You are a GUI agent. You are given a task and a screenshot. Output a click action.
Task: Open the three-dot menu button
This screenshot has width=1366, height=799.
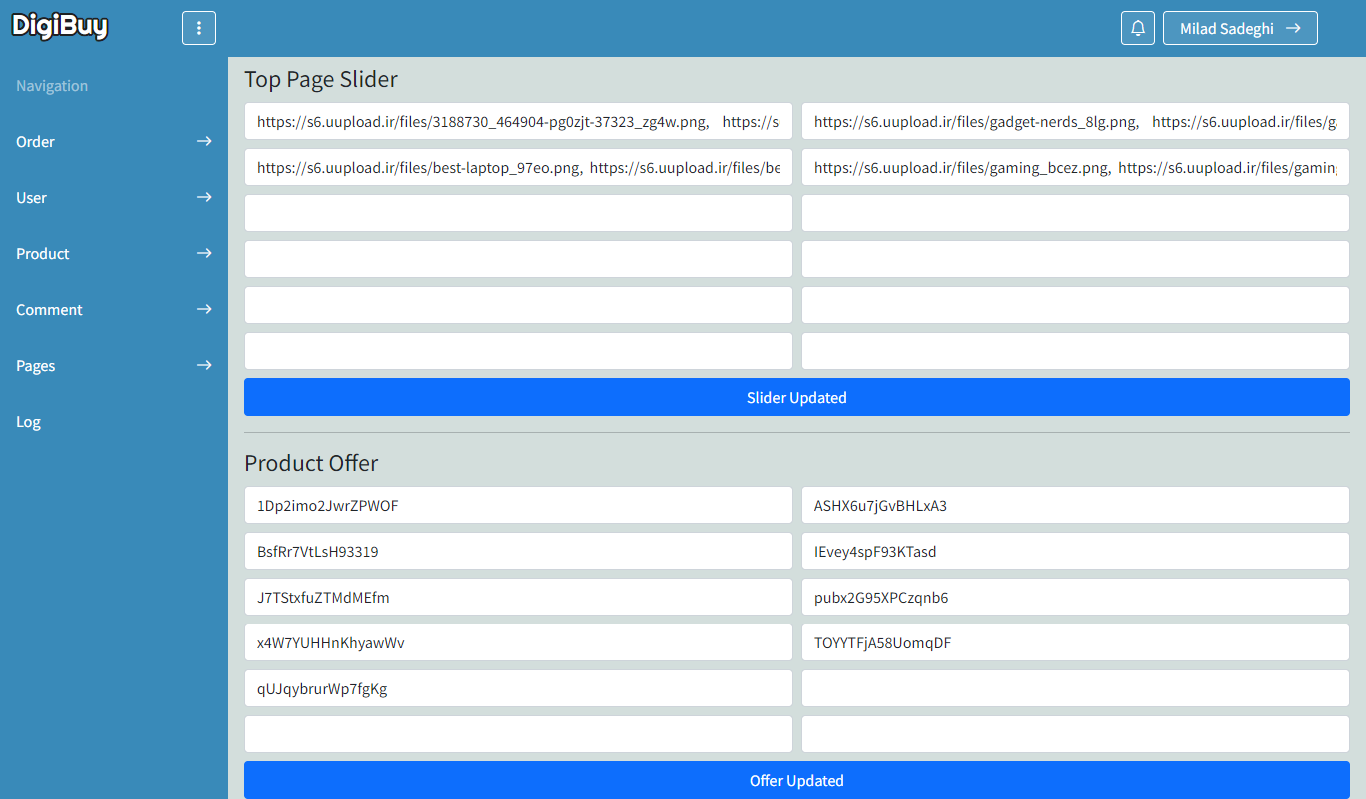coord(199,28)
